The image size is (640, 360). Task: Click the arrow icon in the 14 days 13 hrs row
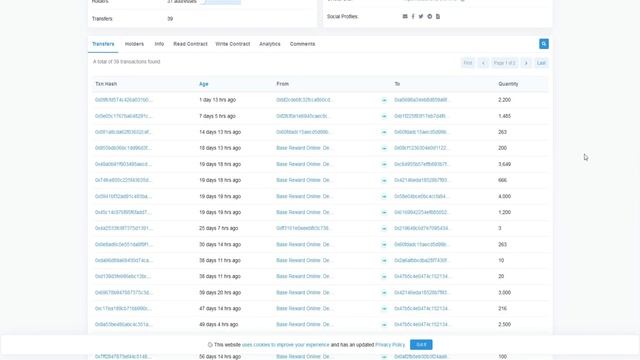click(384, 132)
